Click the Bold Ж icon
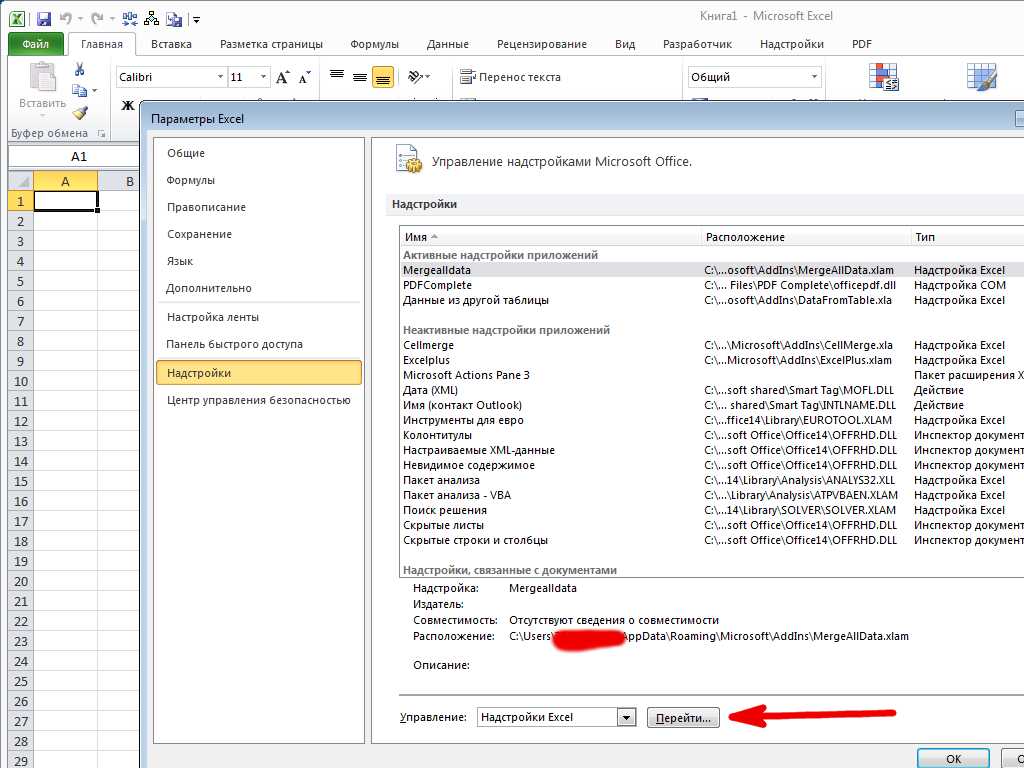The width and height of the screenshot is (1024, 768). point(127,105)
